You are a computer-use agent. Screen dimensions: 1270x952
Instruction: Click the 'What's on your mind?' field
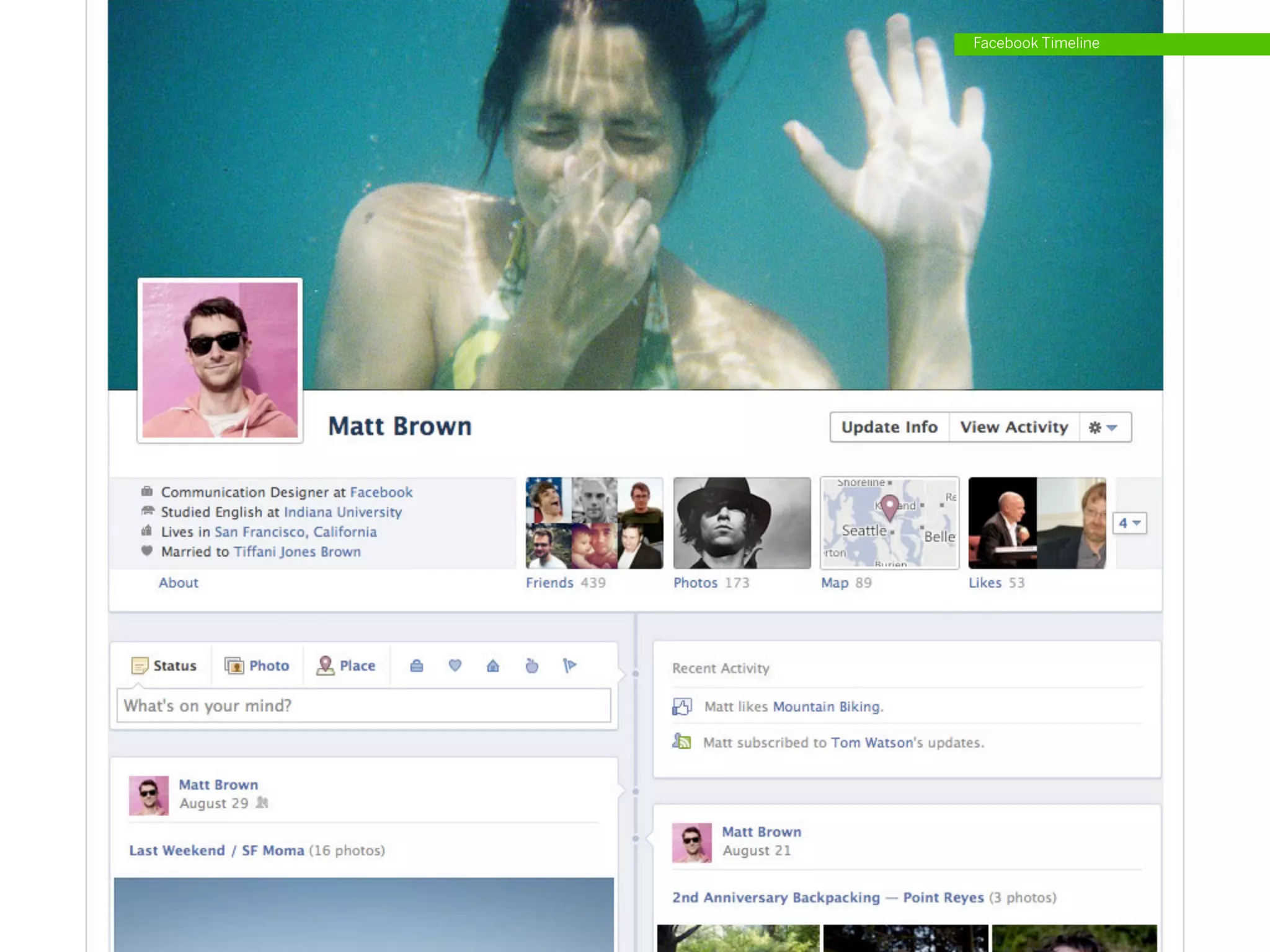[x=364, y=705]
